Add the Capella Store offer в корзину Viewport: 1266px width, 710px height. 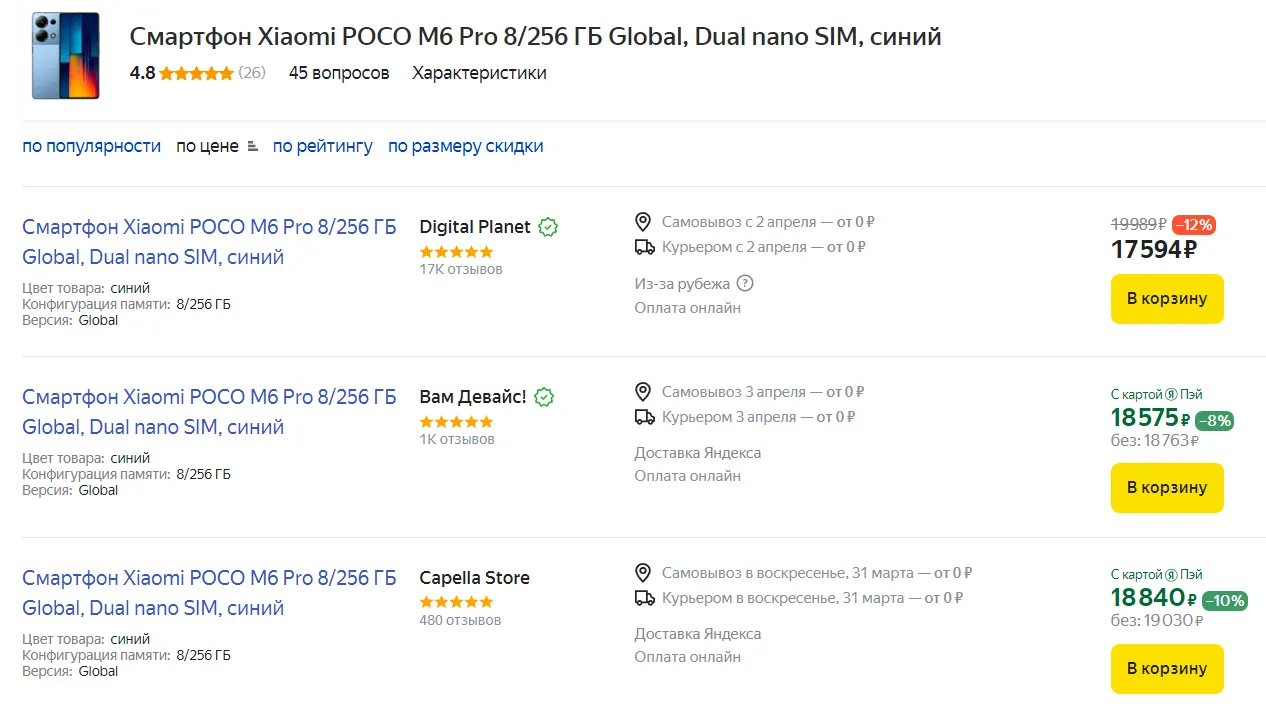[x=1166, y=668]
